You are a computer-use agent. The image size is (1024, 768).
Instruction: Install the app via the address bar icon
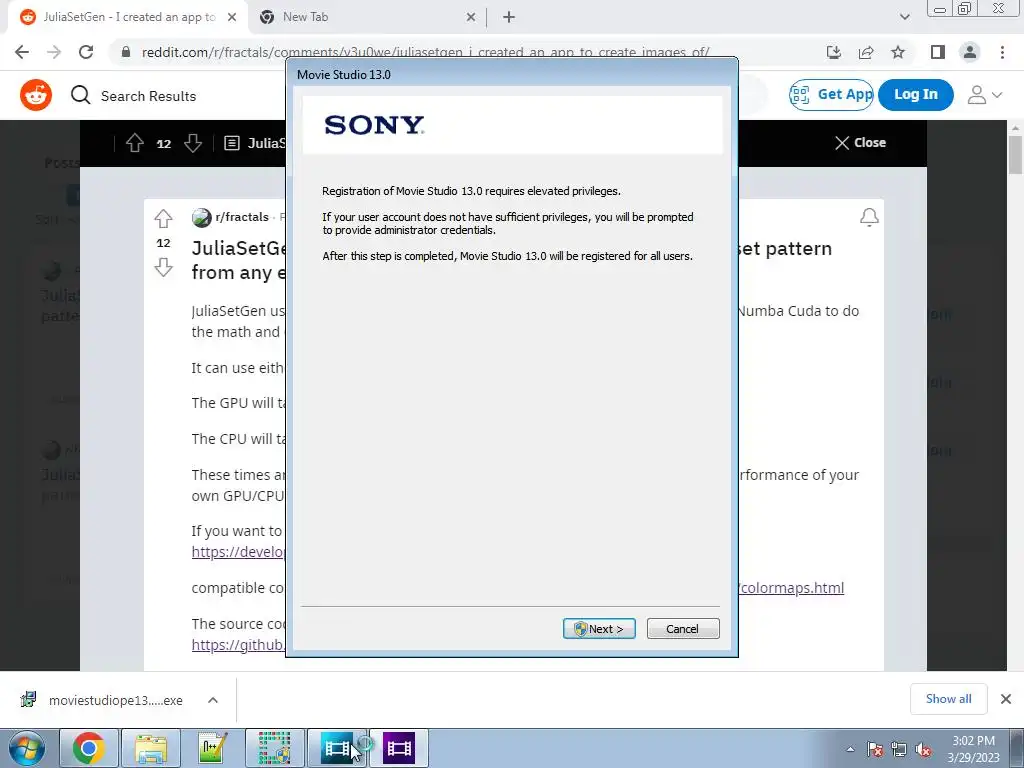[833, 52]
